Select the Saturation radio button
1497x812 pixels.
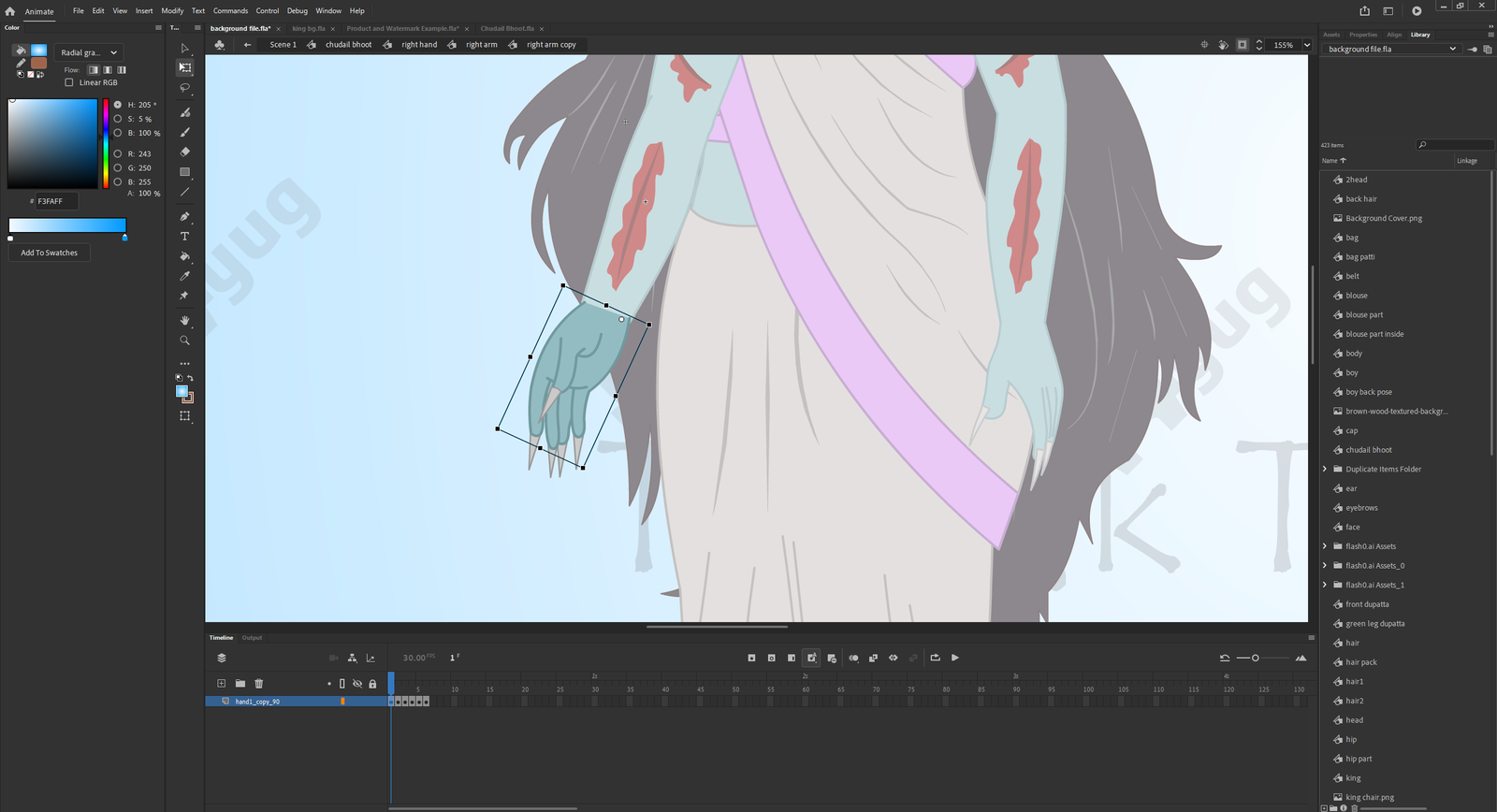[x=118, y=119]
